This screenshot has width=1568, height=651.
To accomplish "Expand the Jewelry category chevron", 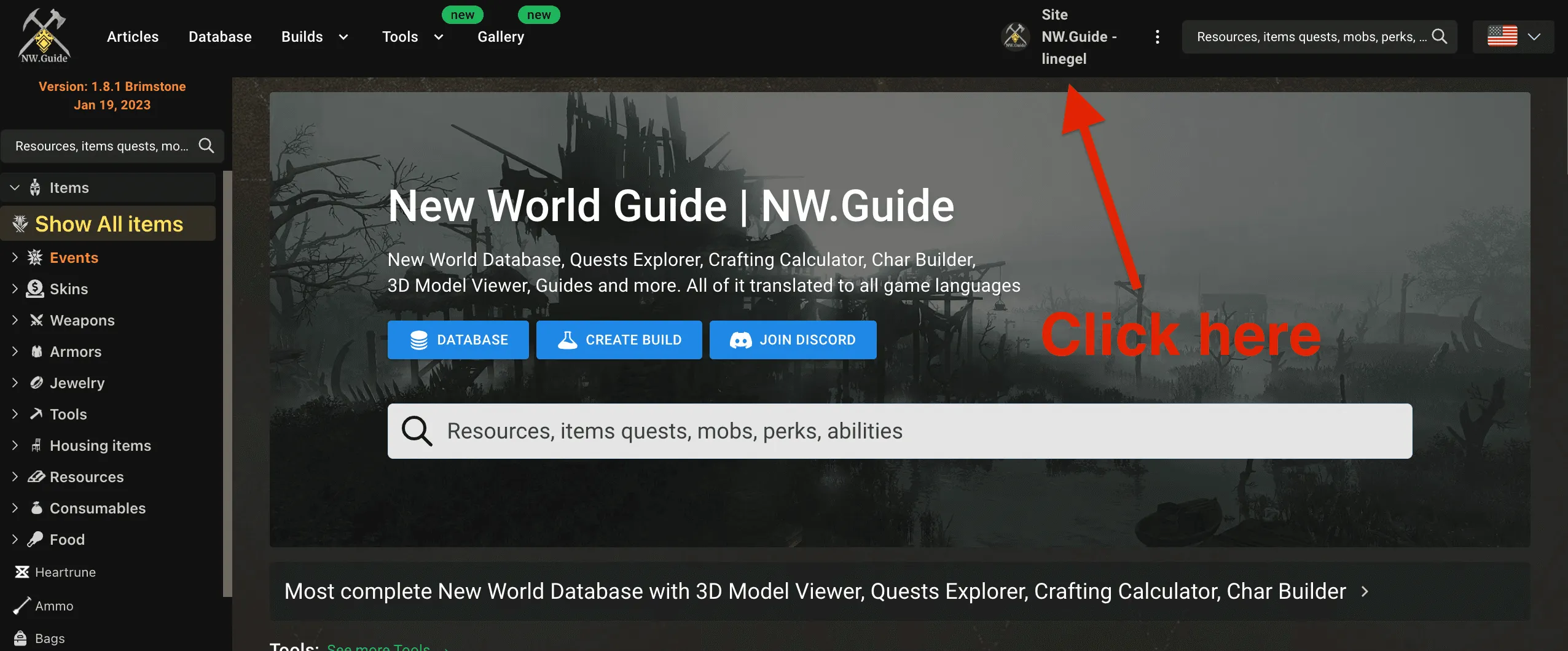I will point(15,383).
